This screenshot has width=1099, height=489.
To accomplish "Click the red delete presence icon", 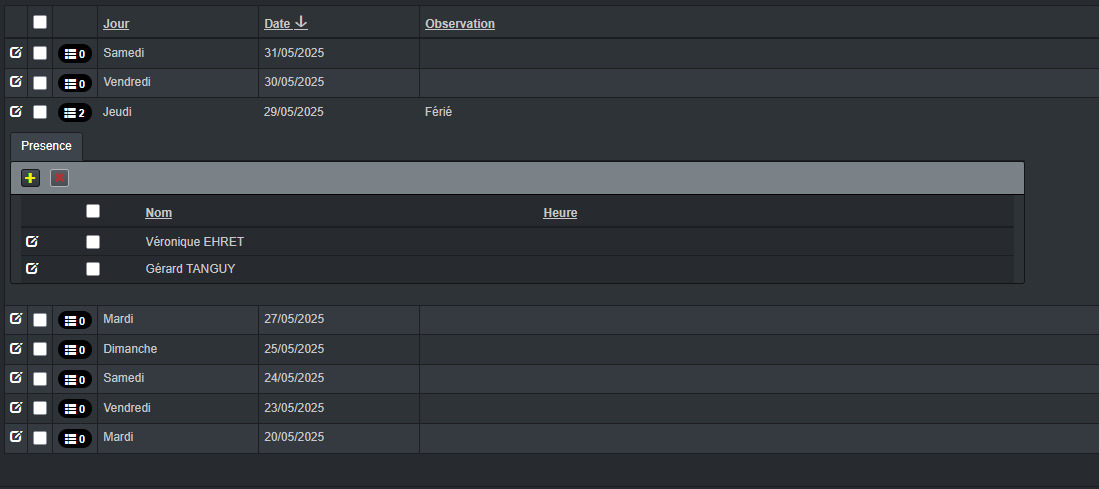I will 60,178.
